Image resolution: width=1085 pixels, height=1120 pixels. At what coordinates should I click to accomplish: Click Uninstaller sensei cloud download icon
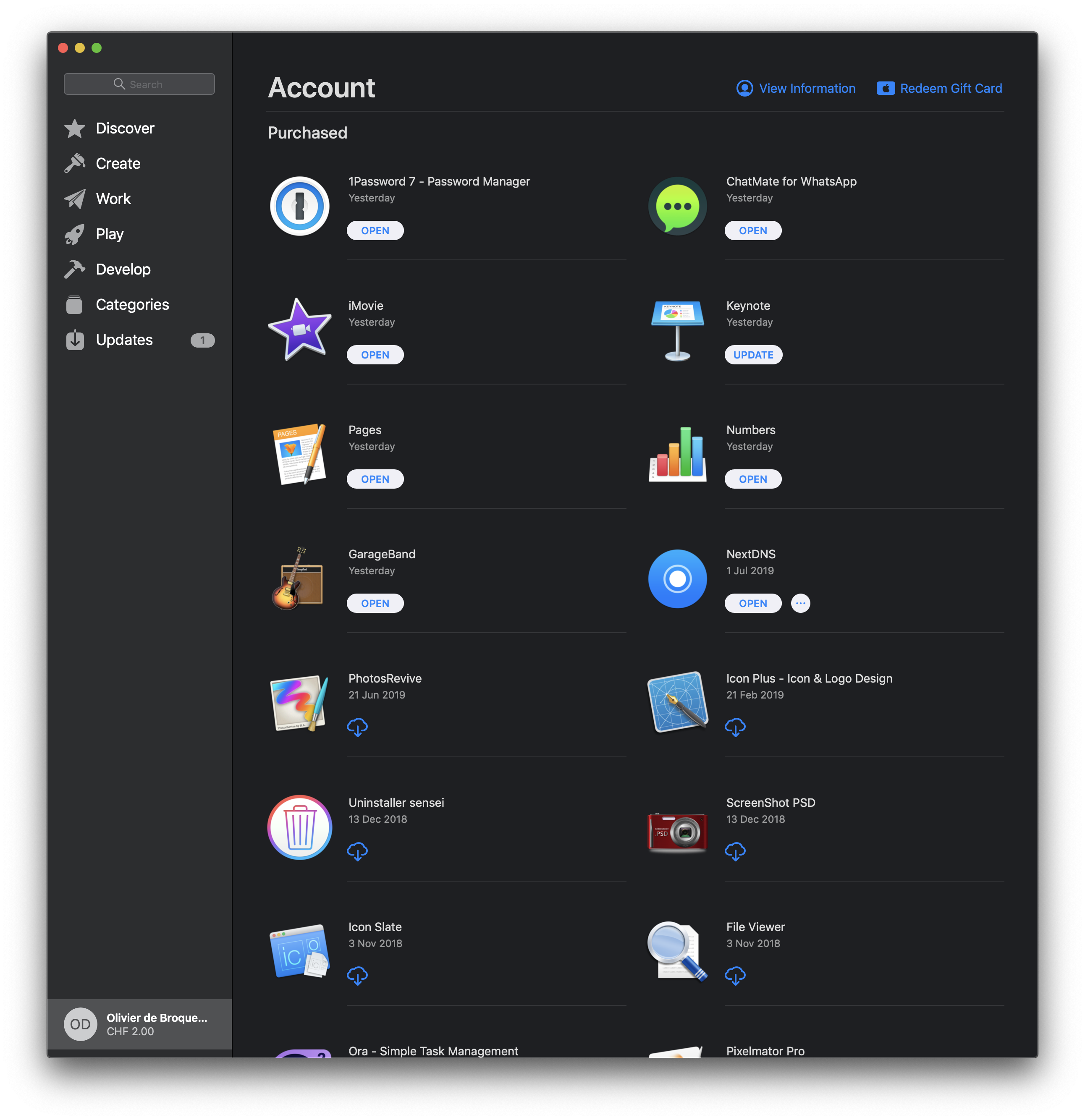tap(357, 851)
